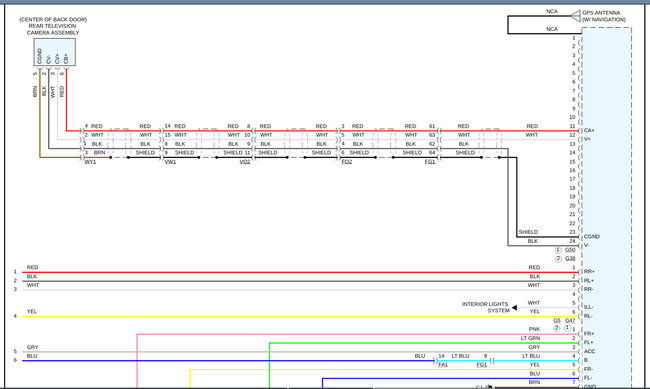Click the G47 connector reference
The width and height of the screenshot is (650, 389).
point(570,321)
